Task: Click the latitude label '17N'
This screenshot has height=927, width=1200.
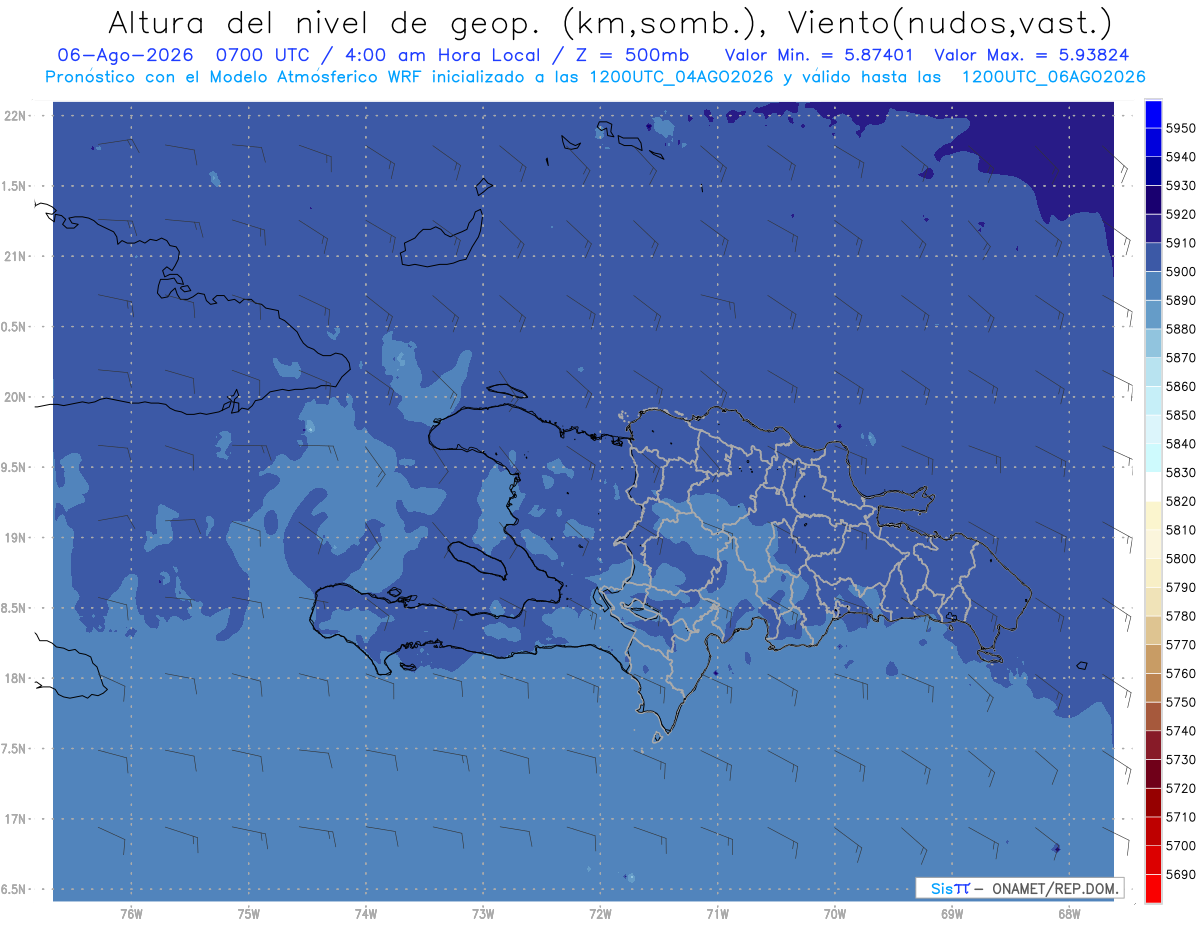Action: coord(17,819)
